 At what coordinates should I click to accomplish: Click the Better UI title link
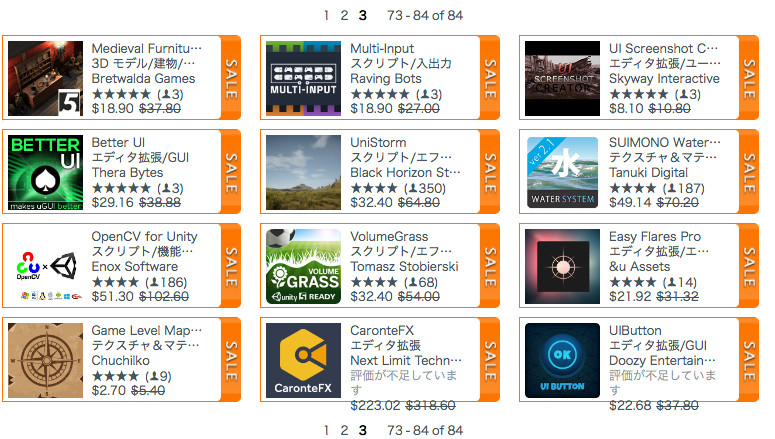coord(118,142)
